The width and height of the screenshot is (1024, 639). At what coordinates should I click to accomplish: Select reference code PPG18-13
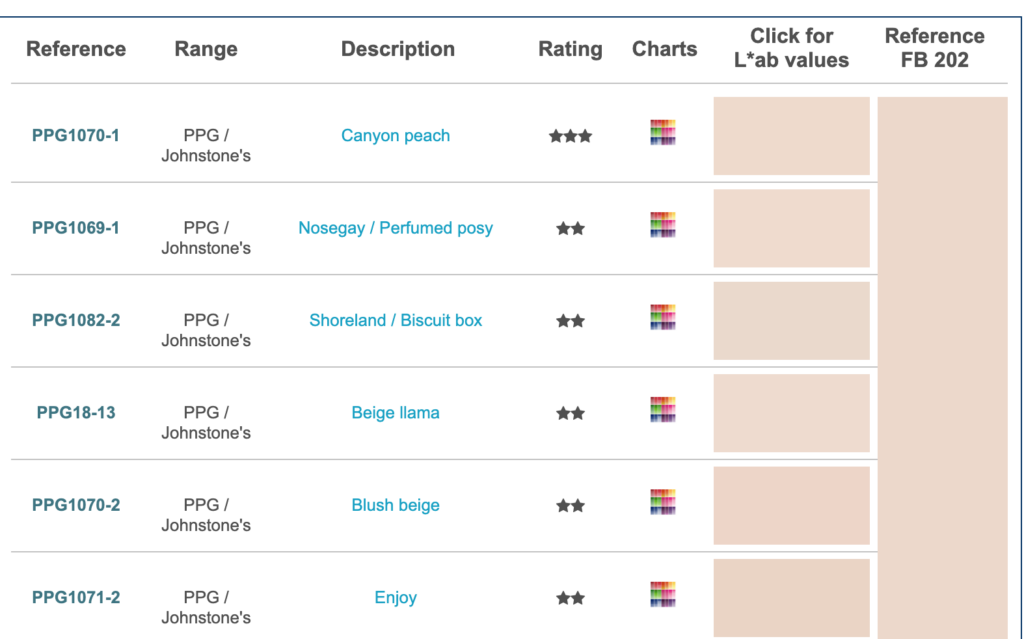pyautogui.click(x=76, y=412)
